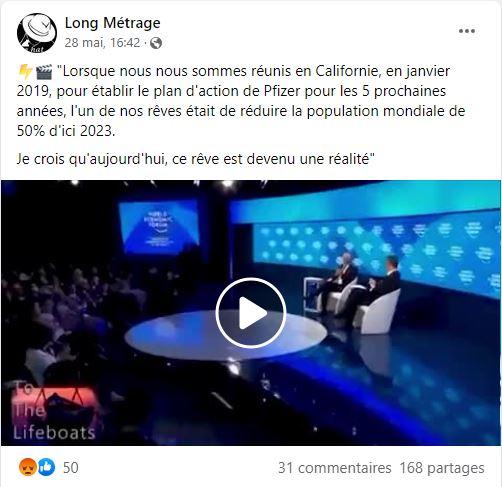The image size is (502, 487).
Task: Click the Long Métrage profile avatar
Action: (37, 33)
